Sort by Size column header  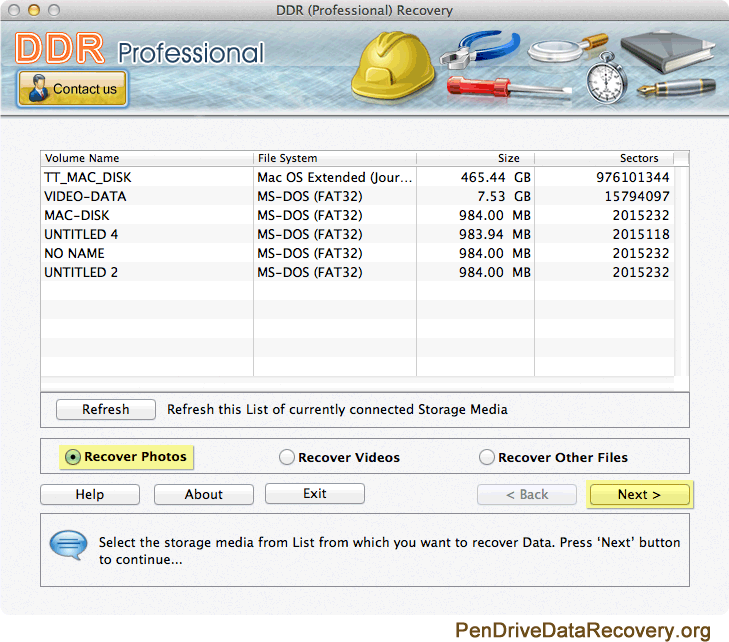475,158
